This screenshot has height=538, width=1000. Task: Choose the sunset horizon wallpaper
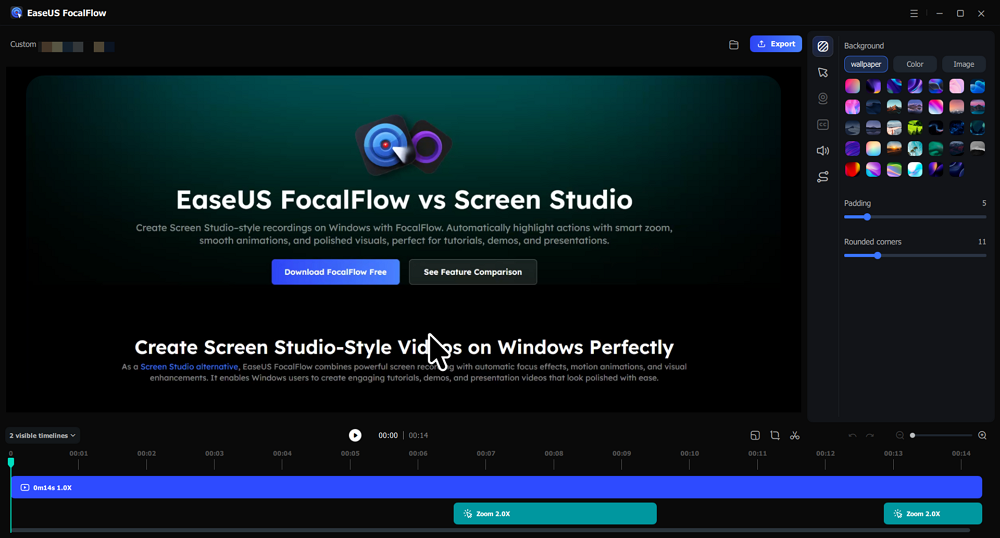coord(894,149)
